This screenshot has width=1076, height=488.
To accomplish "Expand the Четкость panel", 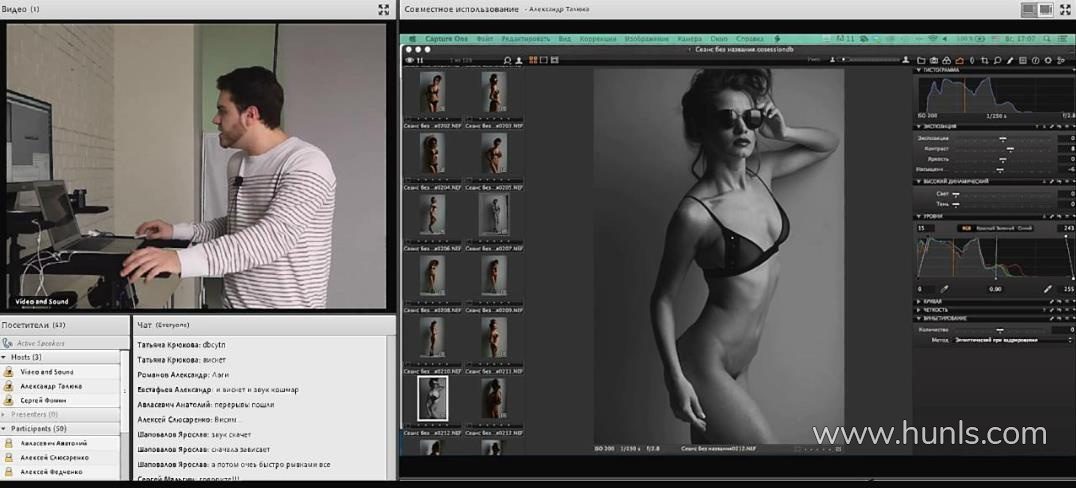I will tap(918, 310).
